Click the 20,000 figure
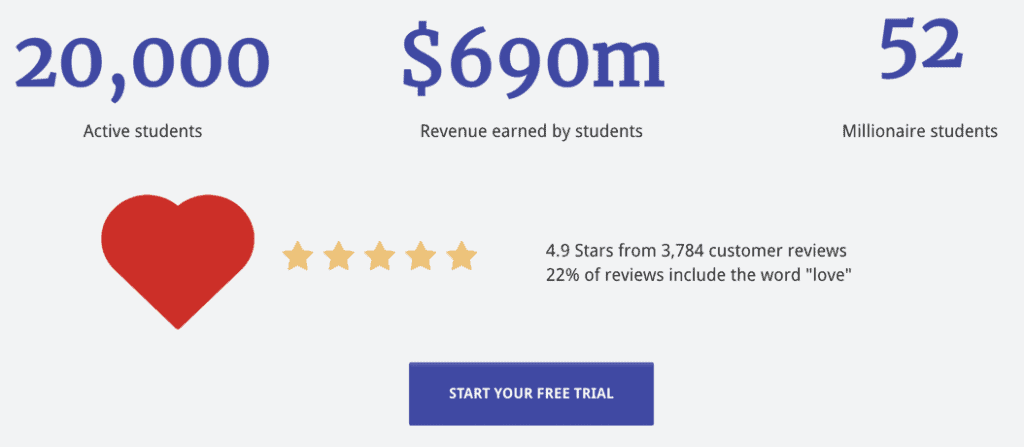 [142, 65]
